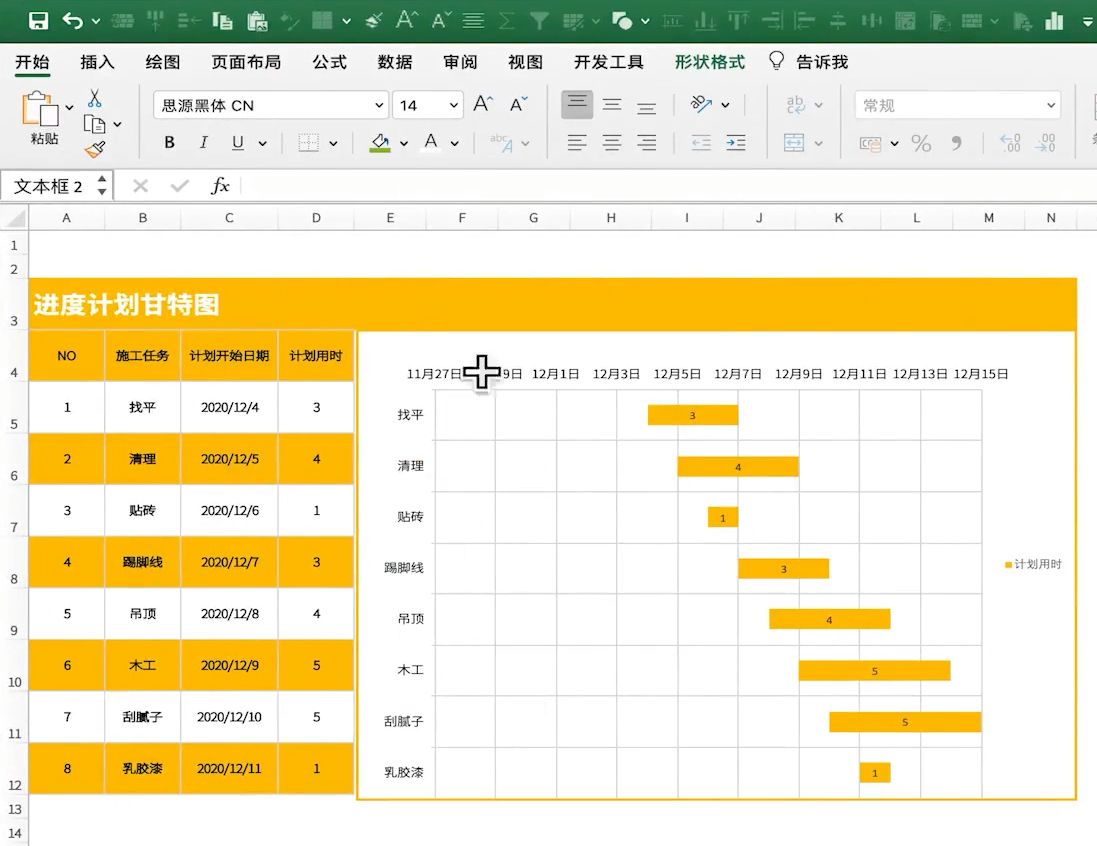
Task: Click the Undo arrow icon
Action: point(72,20)
